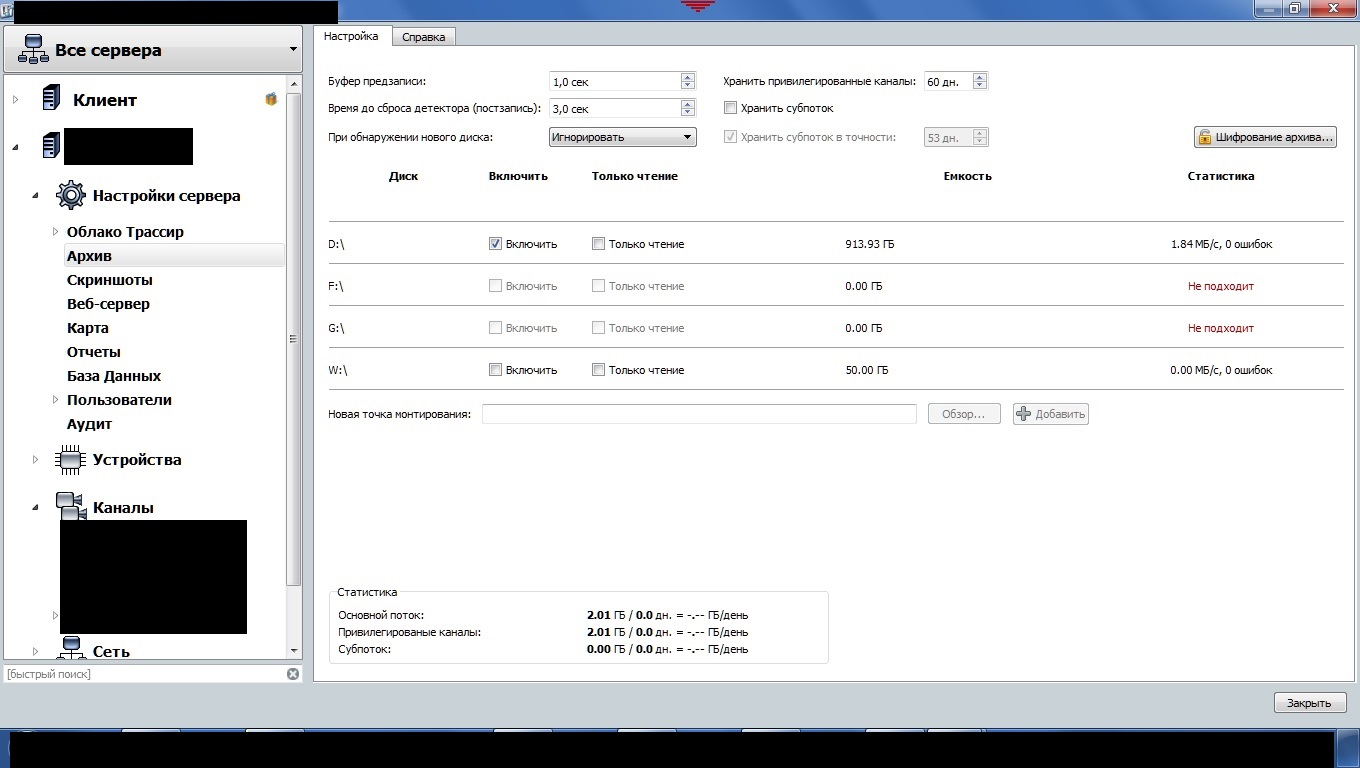Click the Сеть network icon
1360x768 pixels.
click(70, 648)
